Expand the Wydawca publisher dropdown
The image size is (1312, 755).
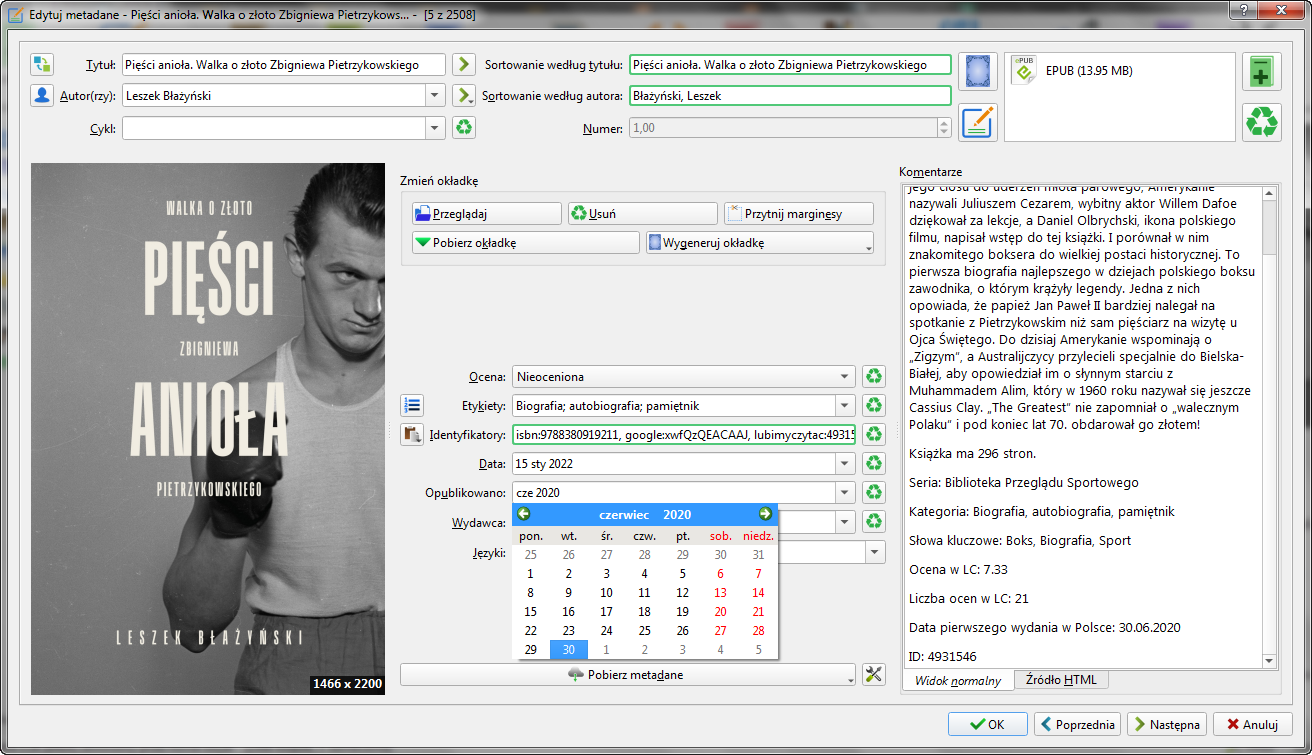coord(847,522)
